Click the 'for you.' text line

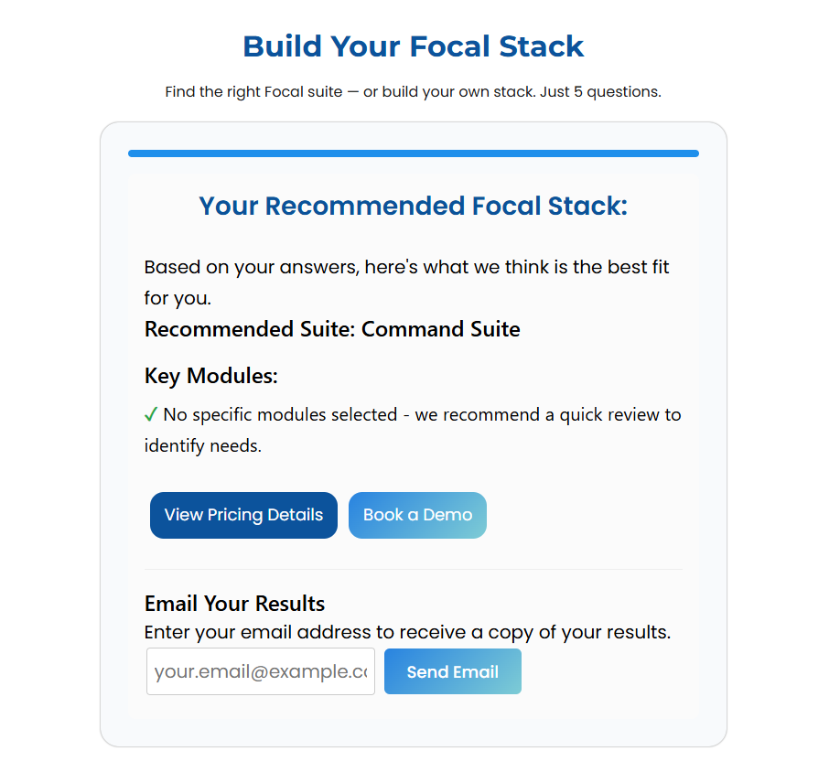178,299
